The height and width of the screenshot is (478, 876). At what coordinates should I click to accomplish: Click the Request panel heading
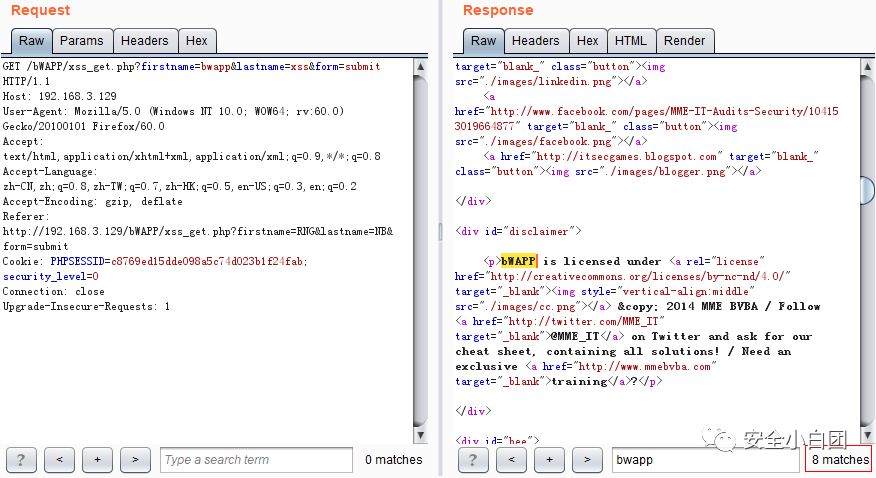40,10
